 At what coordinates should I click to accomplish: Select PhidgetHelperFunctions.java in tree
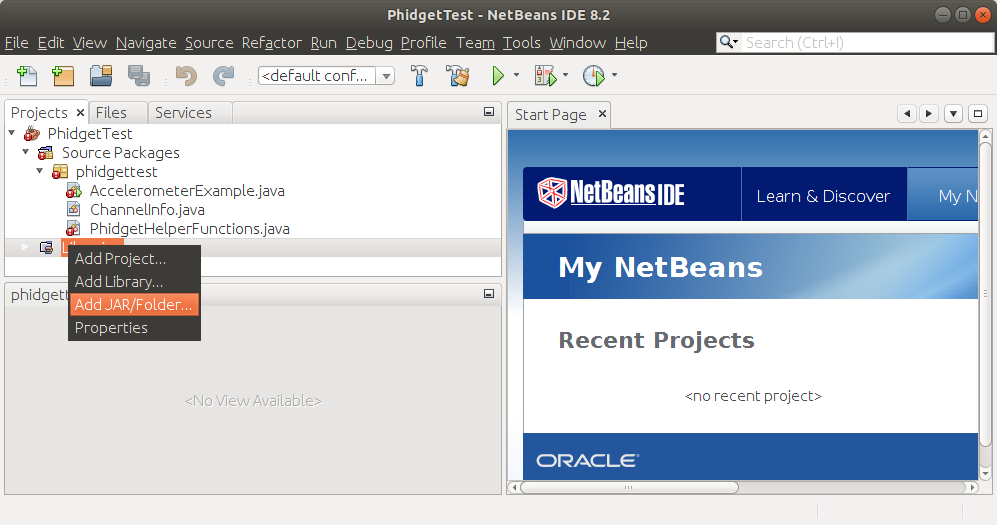click(x=189, y=229)
